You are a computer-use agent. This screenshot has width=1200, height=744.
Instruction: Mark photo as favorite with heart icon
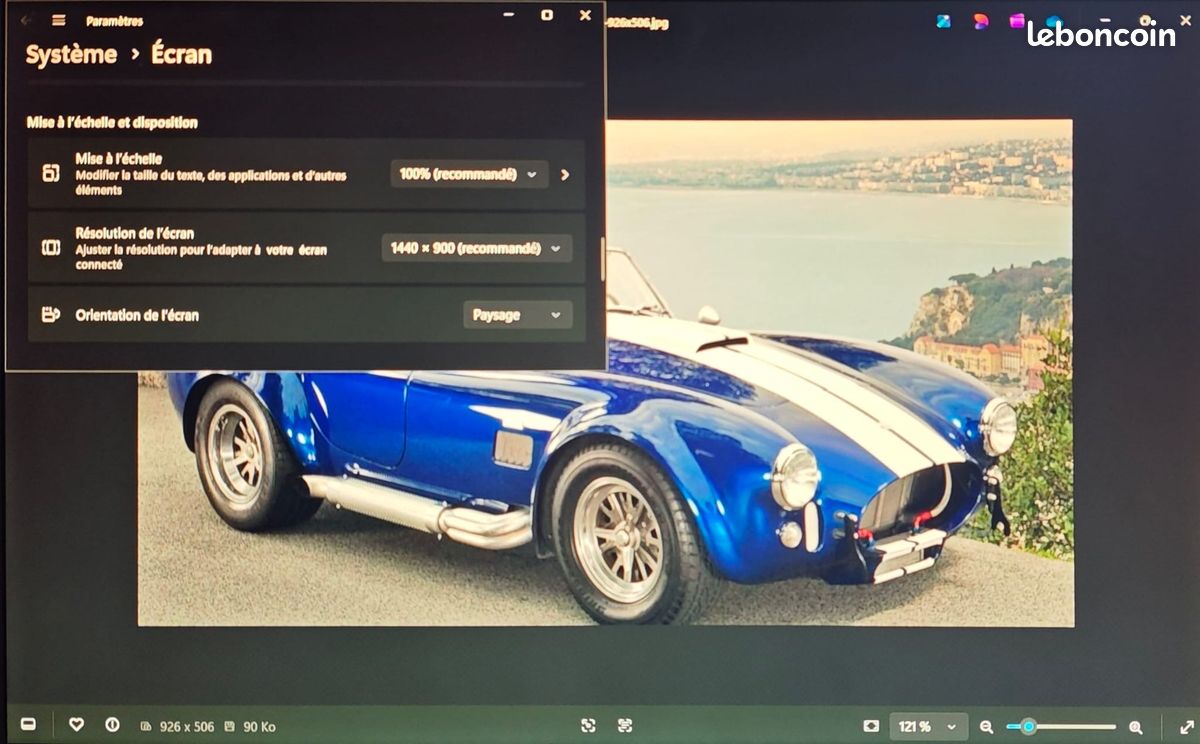point(76,725)
